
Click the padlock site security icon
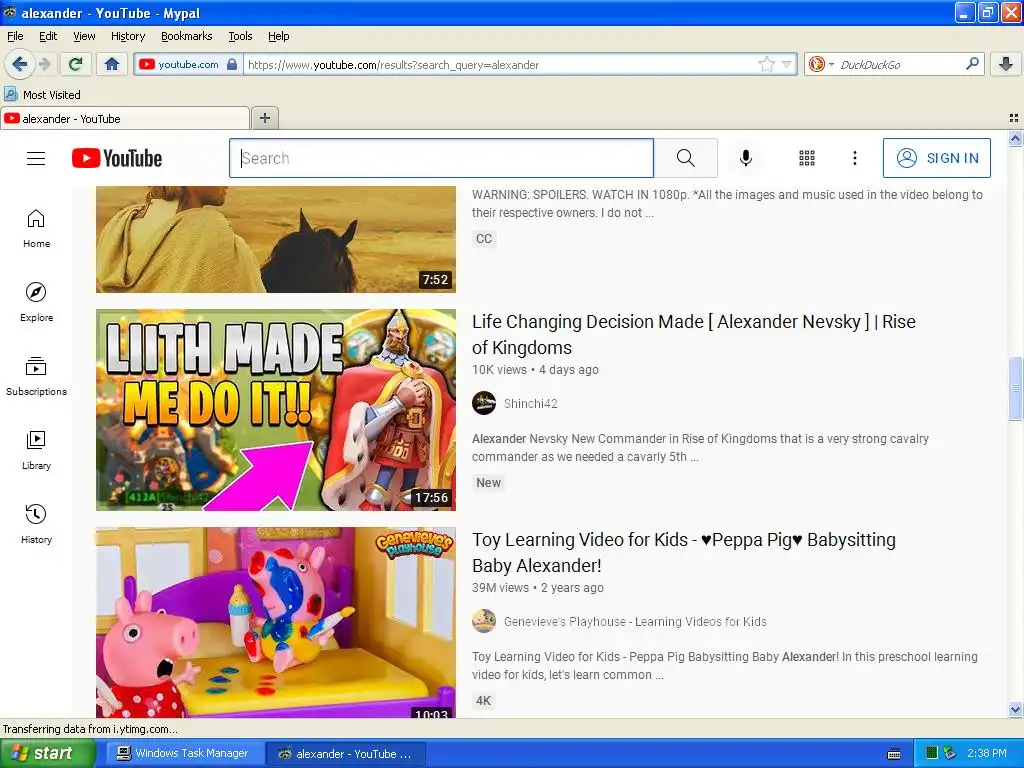[x=231, y=64]
